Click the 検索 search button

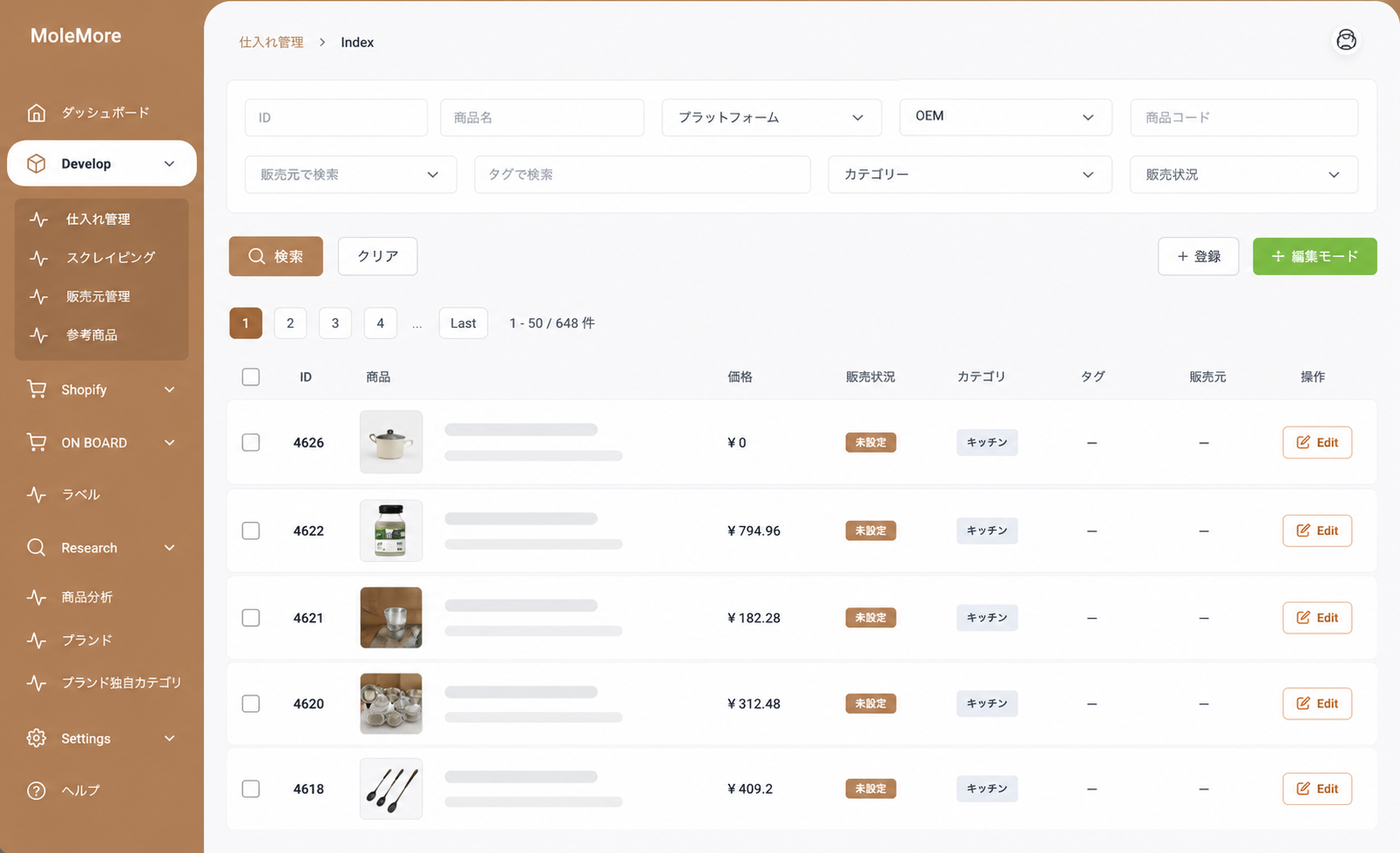coord(276,256)
